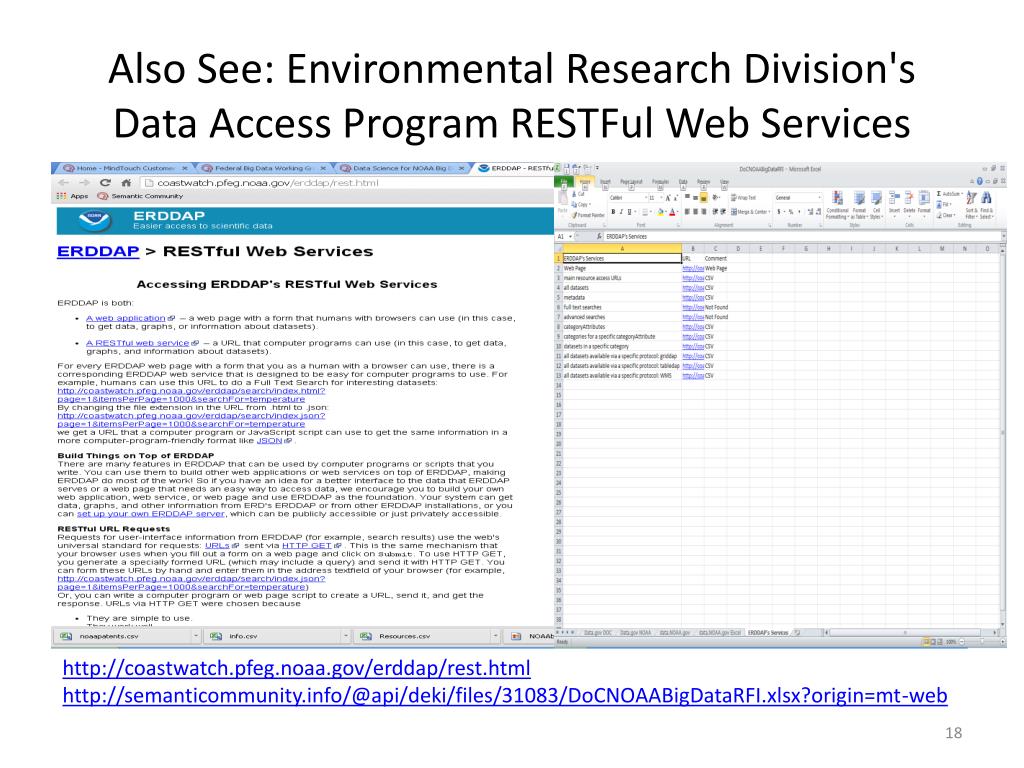The width and height of the screenshot is (1024, 768).
Task: Pick the fill color bucket
Action: pyautogui.click(x=660, y=212)
